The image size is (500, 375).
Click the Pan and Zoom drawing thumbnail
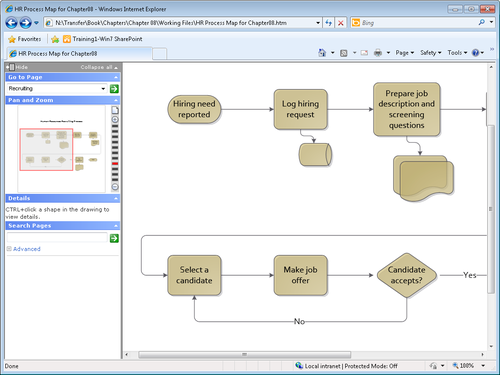tap(61, 149)
